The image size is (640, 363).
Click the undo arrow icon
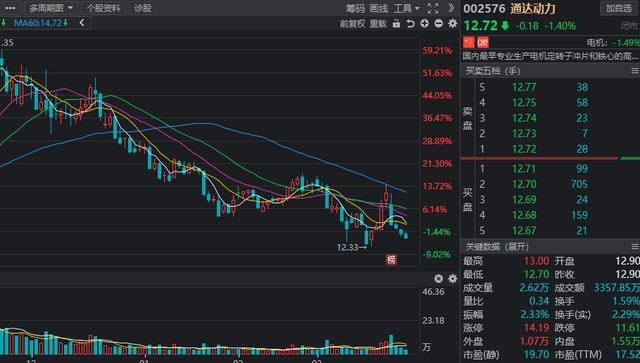[410, 24]
